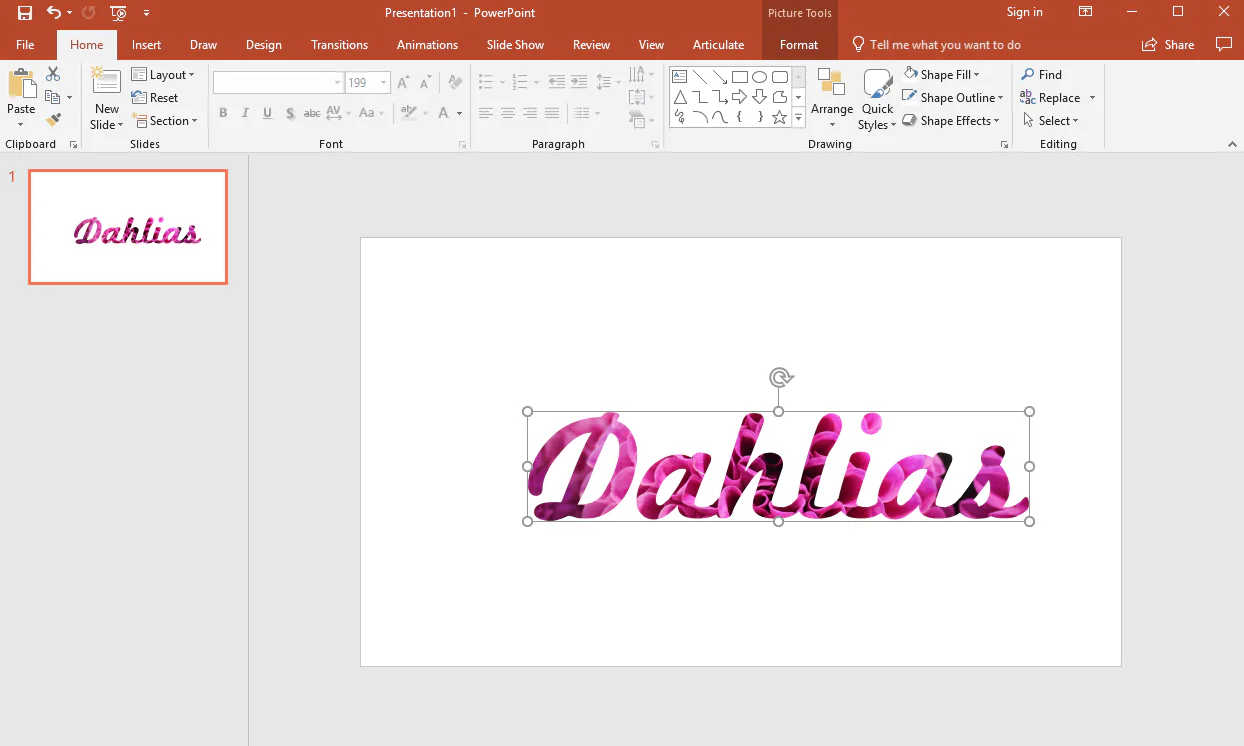
Task: Copy the selected picture
Action: (53, 97)
